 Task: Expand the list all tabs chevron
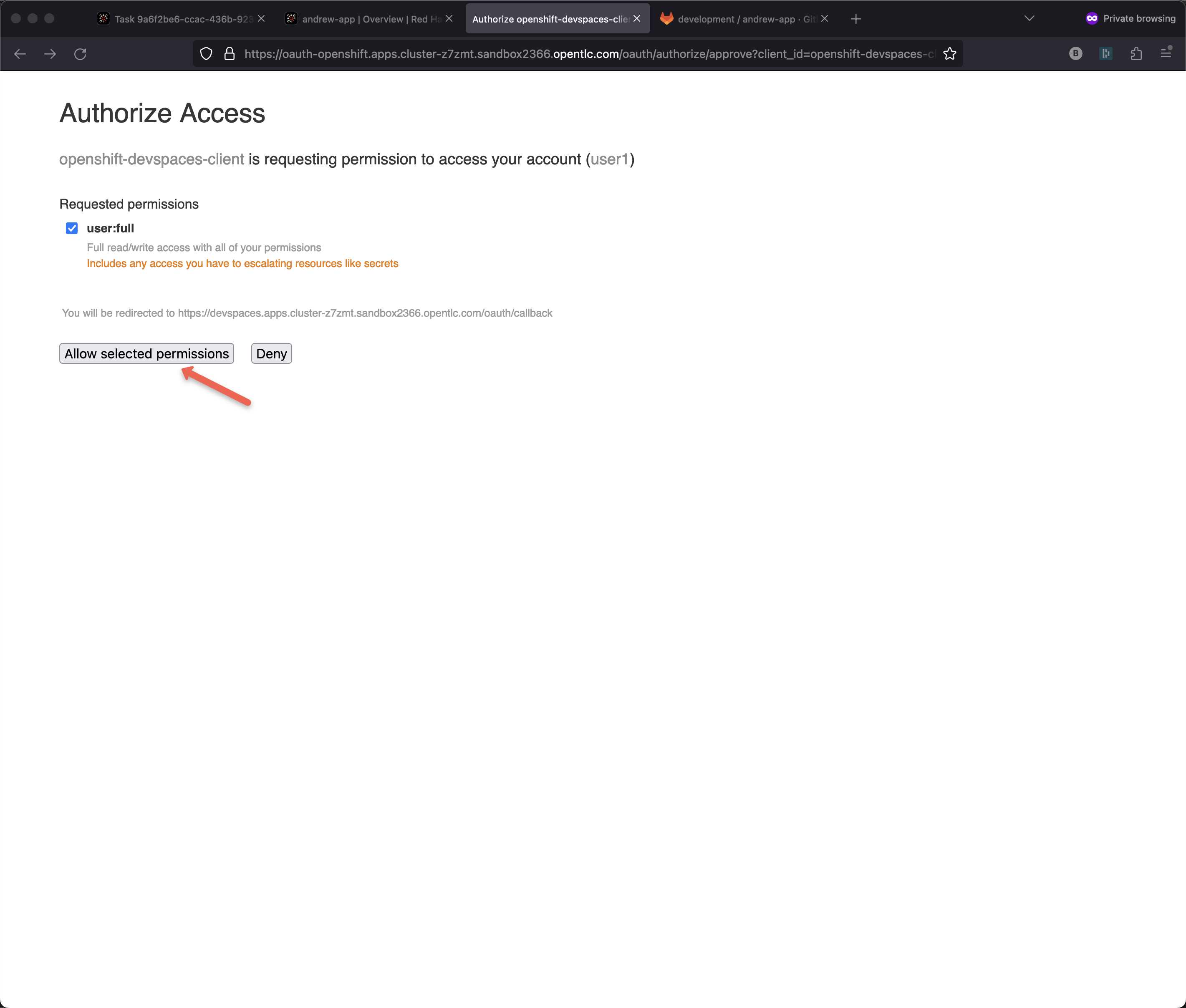[x=1029, y=19]
